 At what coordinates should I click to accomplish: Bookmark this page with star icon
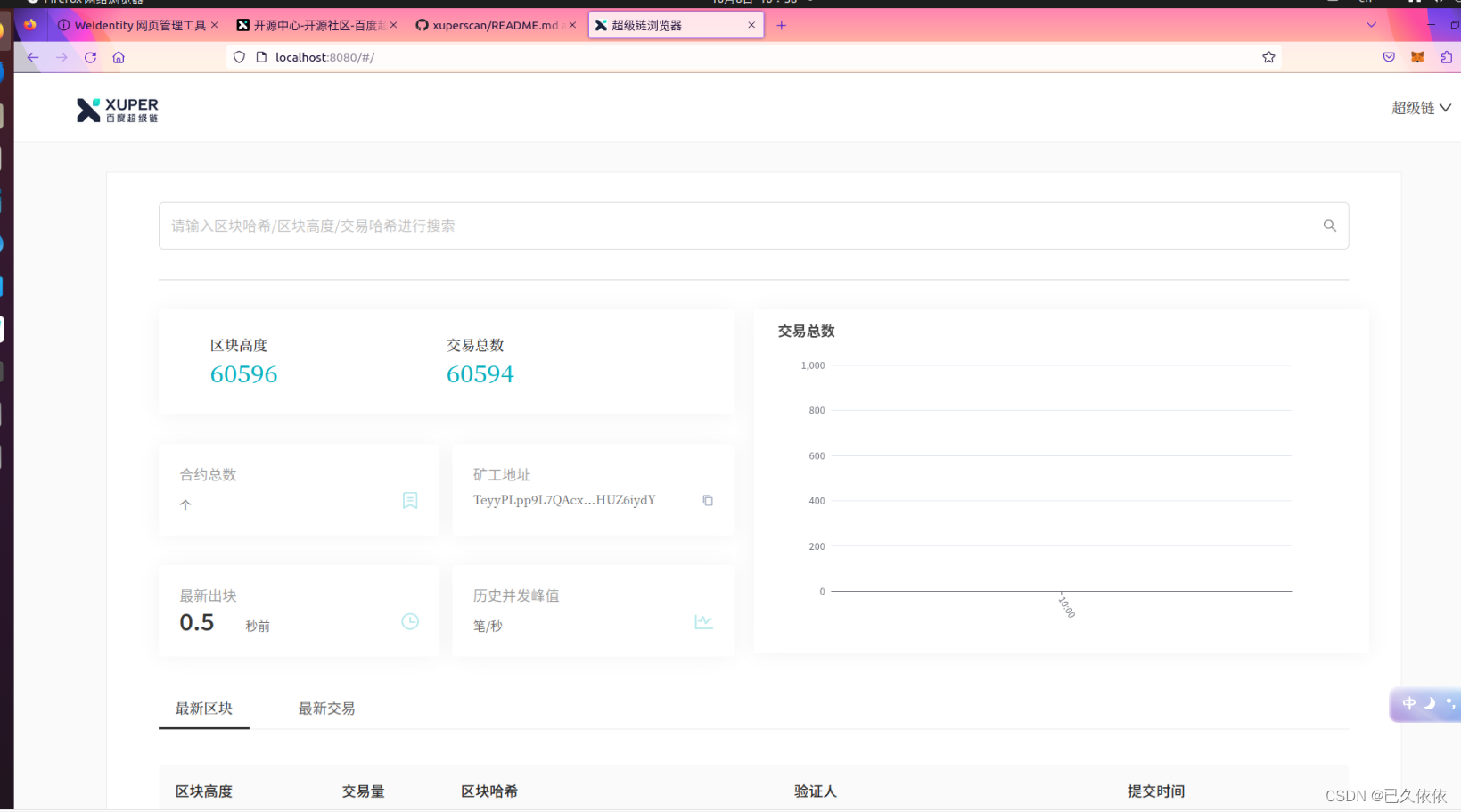click(x=1268, y=57)
